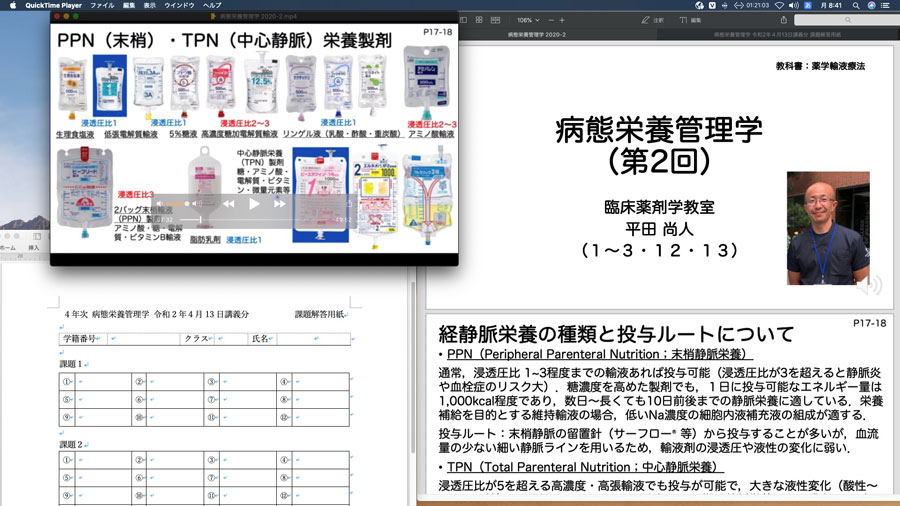The height and width of the screenshot is (506, 900).
Task: Switch to the 病態栄養管理学 2020-2 tab
Action: pyautogui.click(x=537, y=34)
